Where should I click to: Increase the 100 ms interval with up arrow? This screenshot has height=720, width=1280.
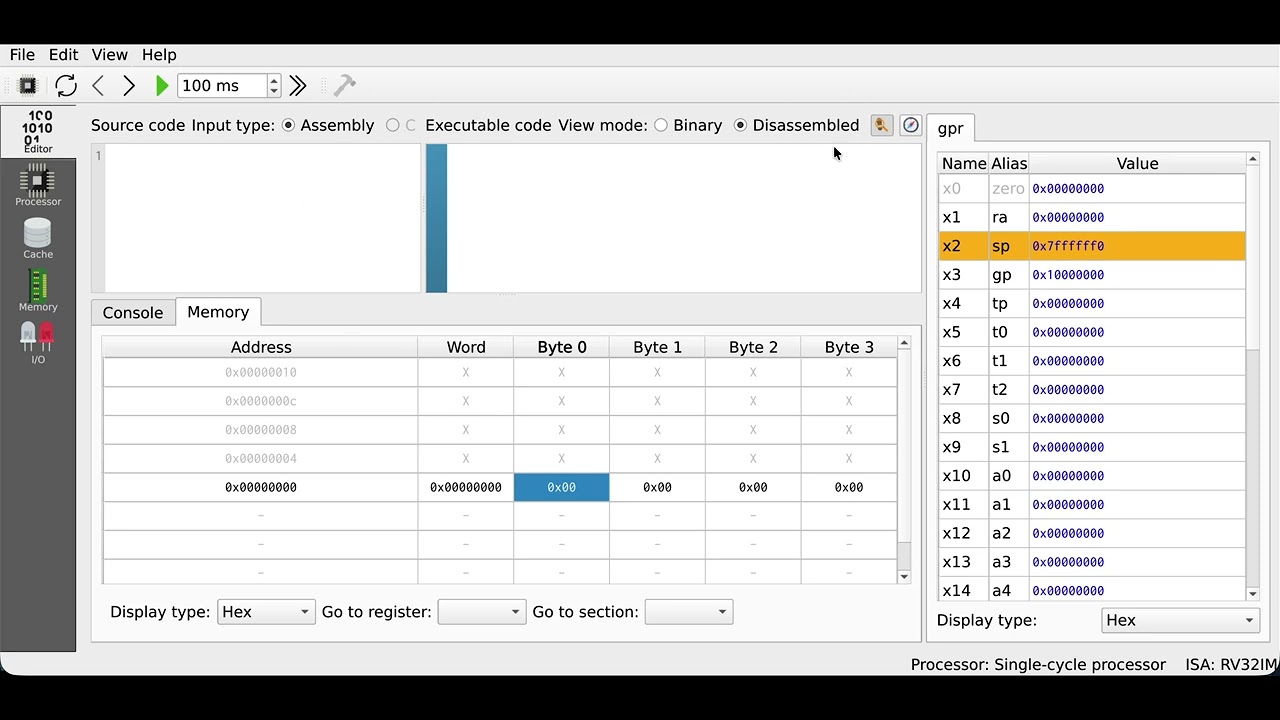coord(274,80)
